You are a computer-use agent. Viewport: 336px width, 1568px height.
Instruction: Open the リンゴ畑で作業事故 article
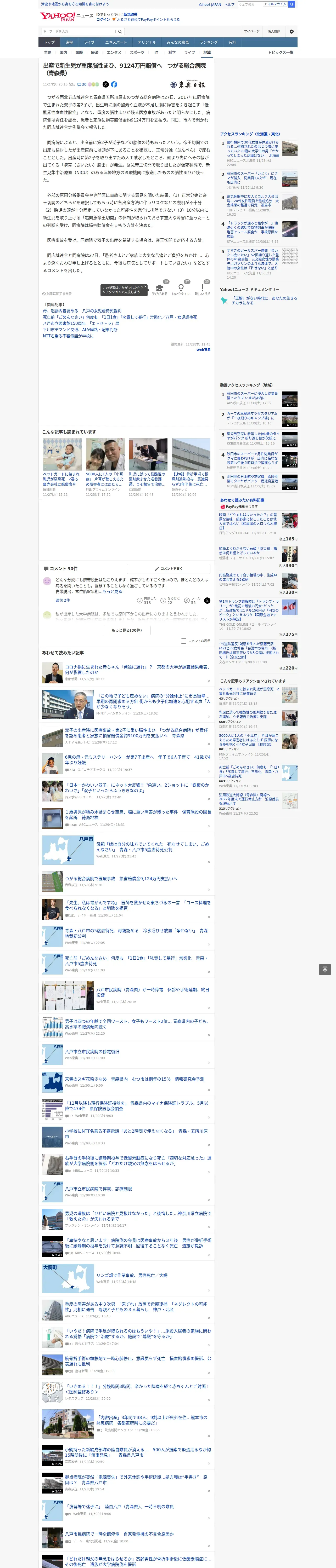tap(132, 1276)
